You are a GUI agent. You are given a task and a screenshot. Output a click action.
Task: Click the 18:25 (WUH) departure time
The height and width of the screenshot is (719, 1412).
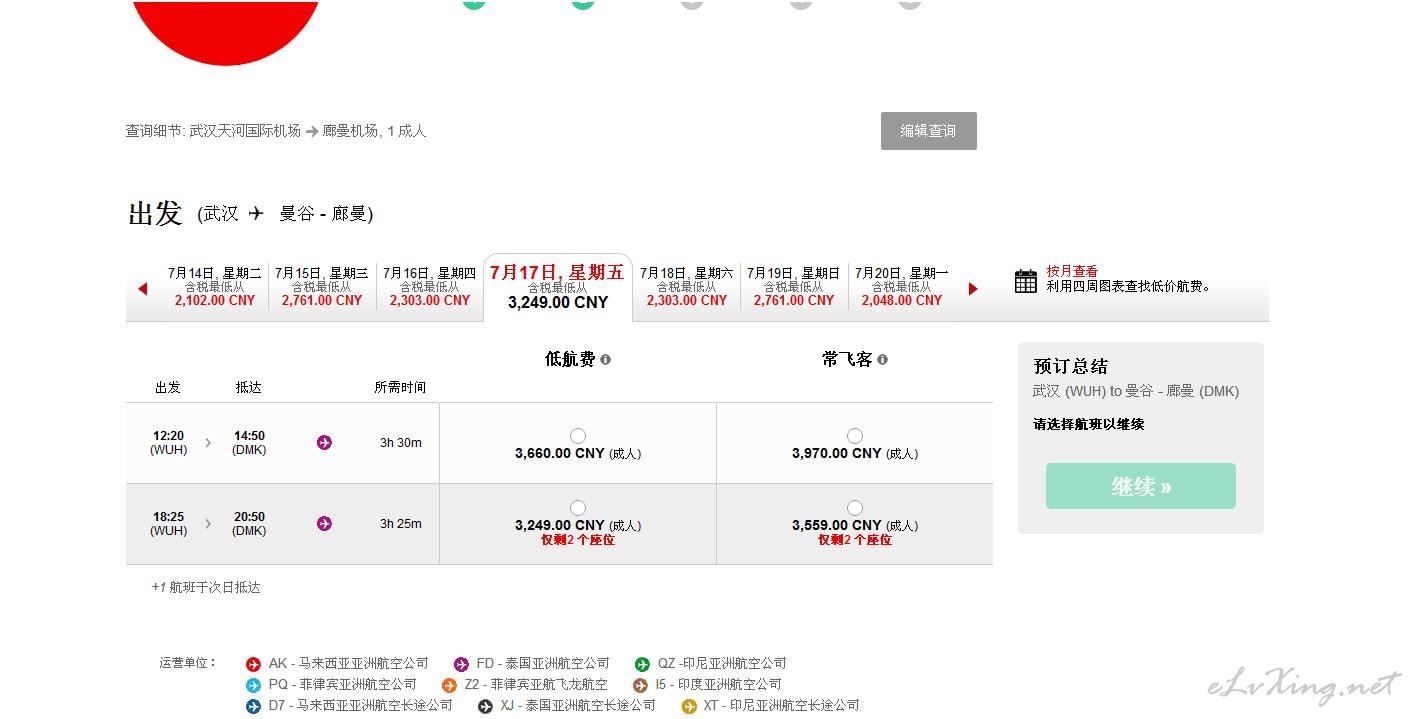point(169,524)
